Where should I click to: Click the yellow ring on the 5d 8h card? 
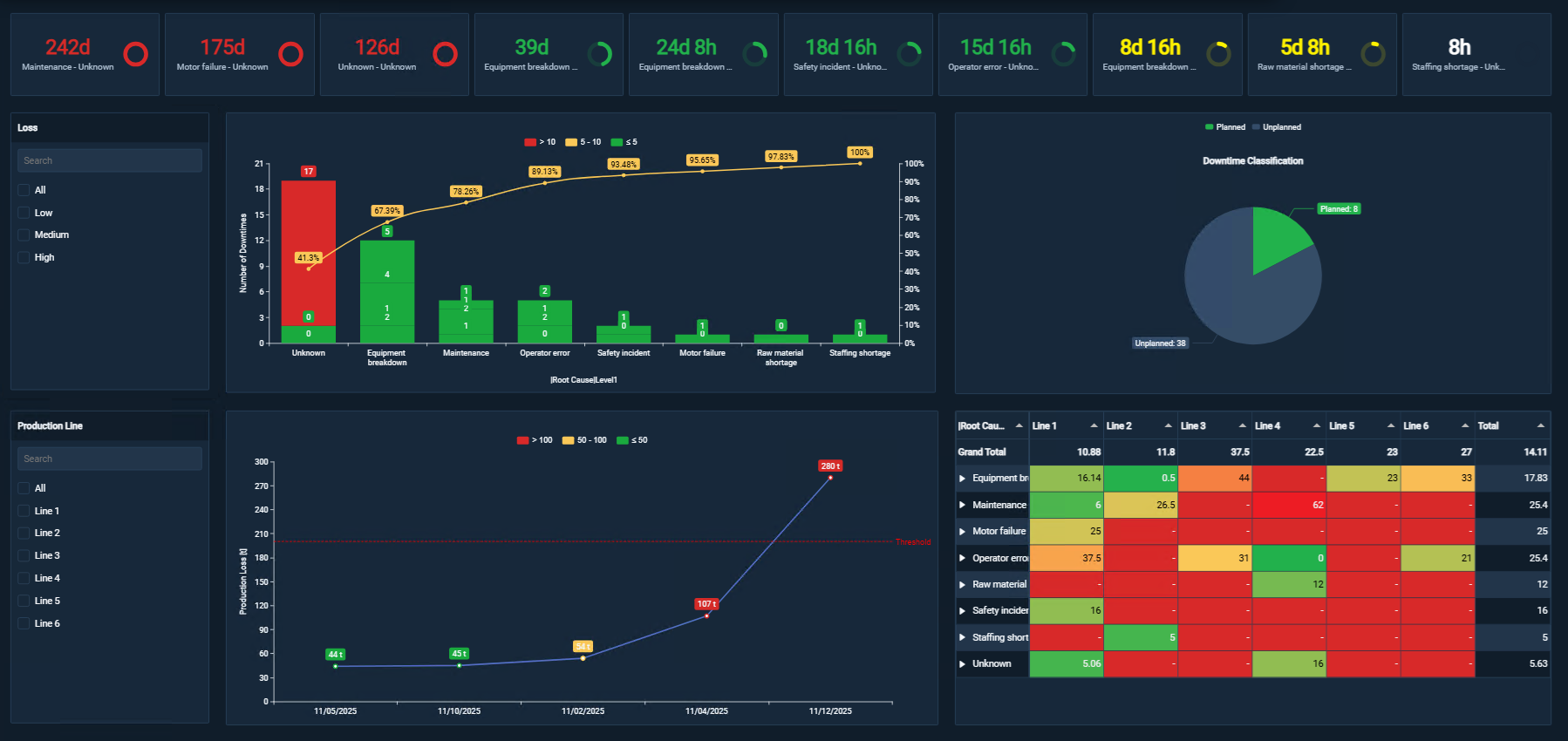(1374, 54)
